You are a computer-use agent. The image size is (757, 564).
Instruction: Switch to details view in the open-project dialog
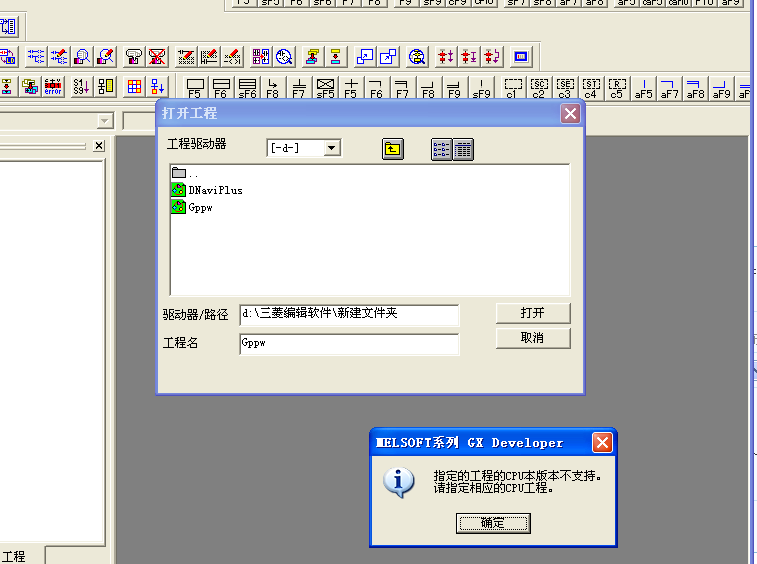tap(463, 149)
